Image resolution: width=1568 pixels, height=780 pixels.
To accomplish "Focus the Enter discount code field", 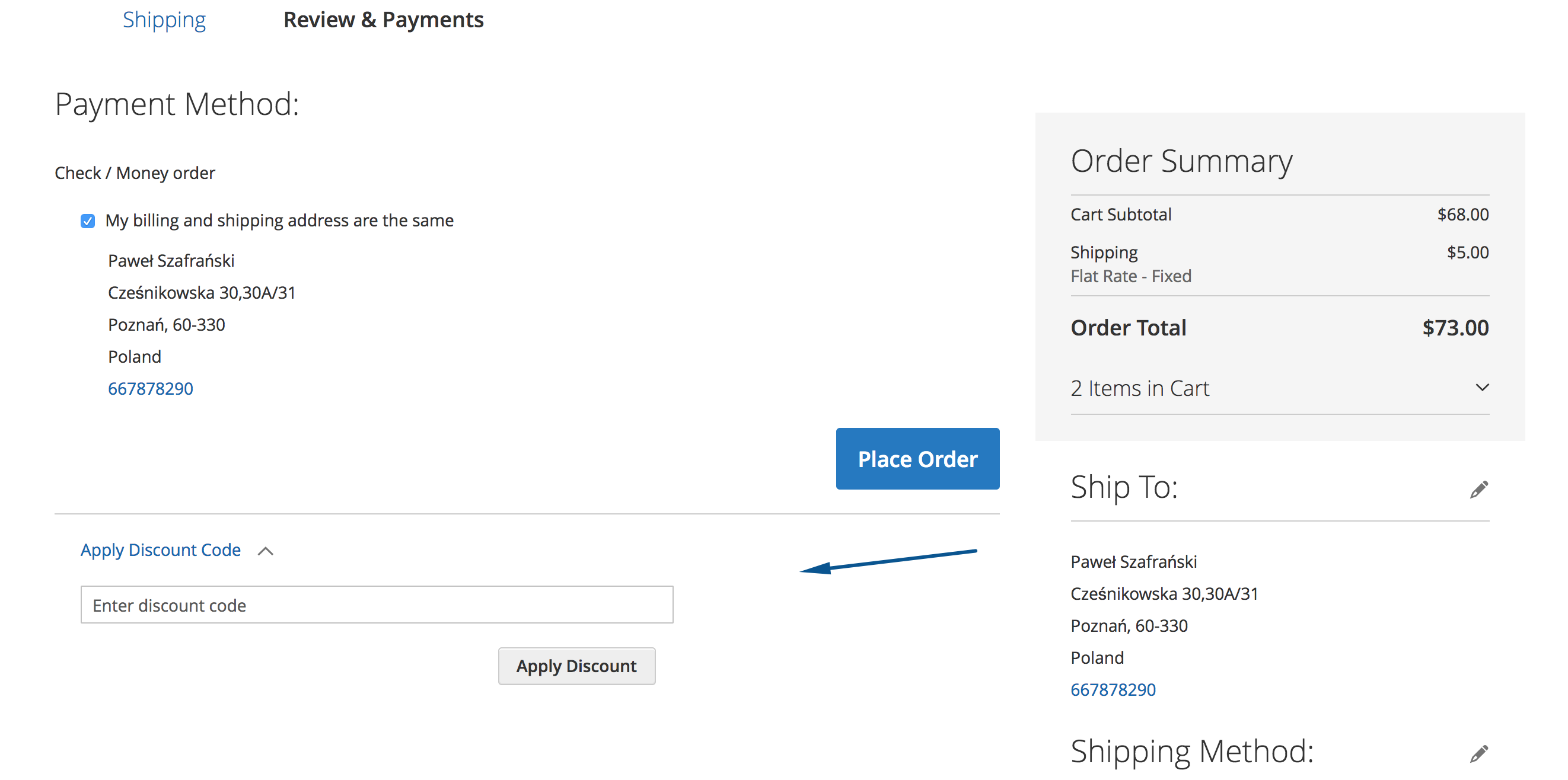I will [x=377, y=605].
